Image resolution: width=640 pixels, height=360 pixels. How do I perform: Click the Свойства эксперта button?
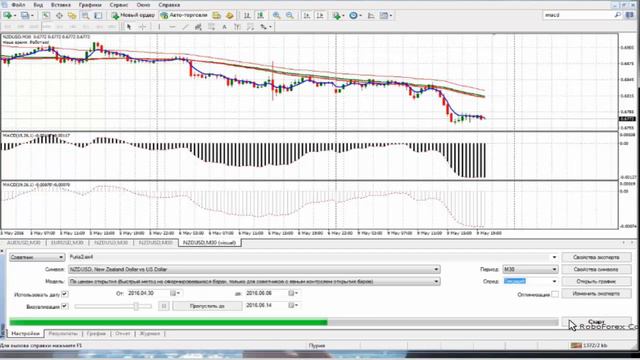coord(596,257)
